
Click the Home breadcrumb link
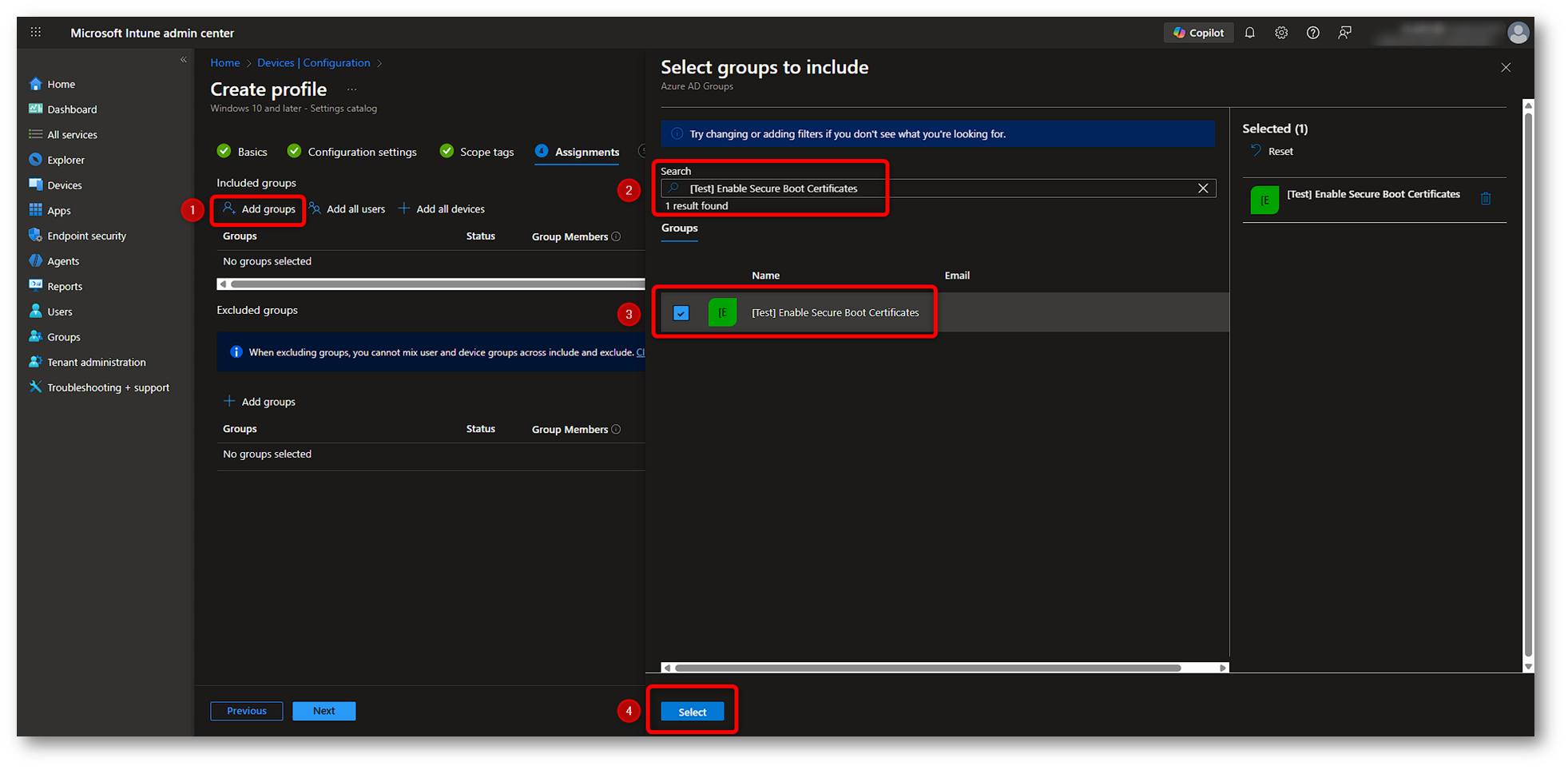224,63
